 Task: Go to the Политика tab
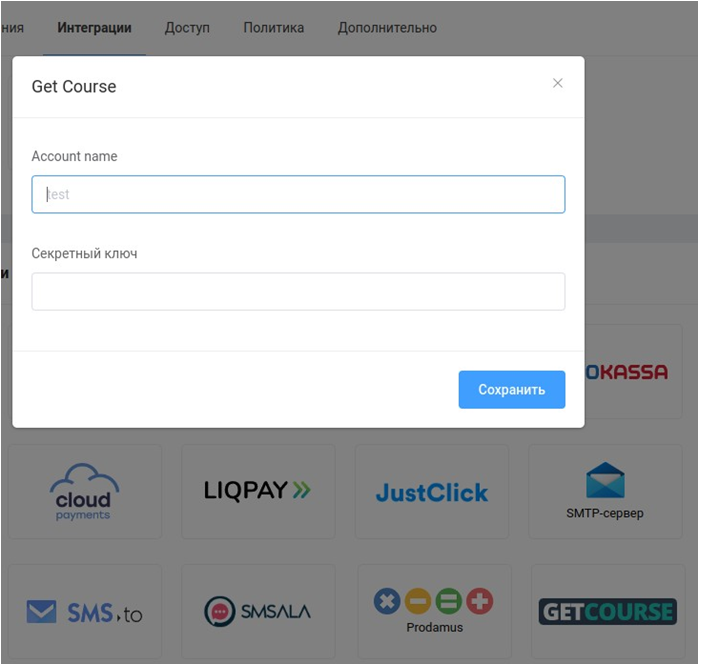[x=274, y=28]
